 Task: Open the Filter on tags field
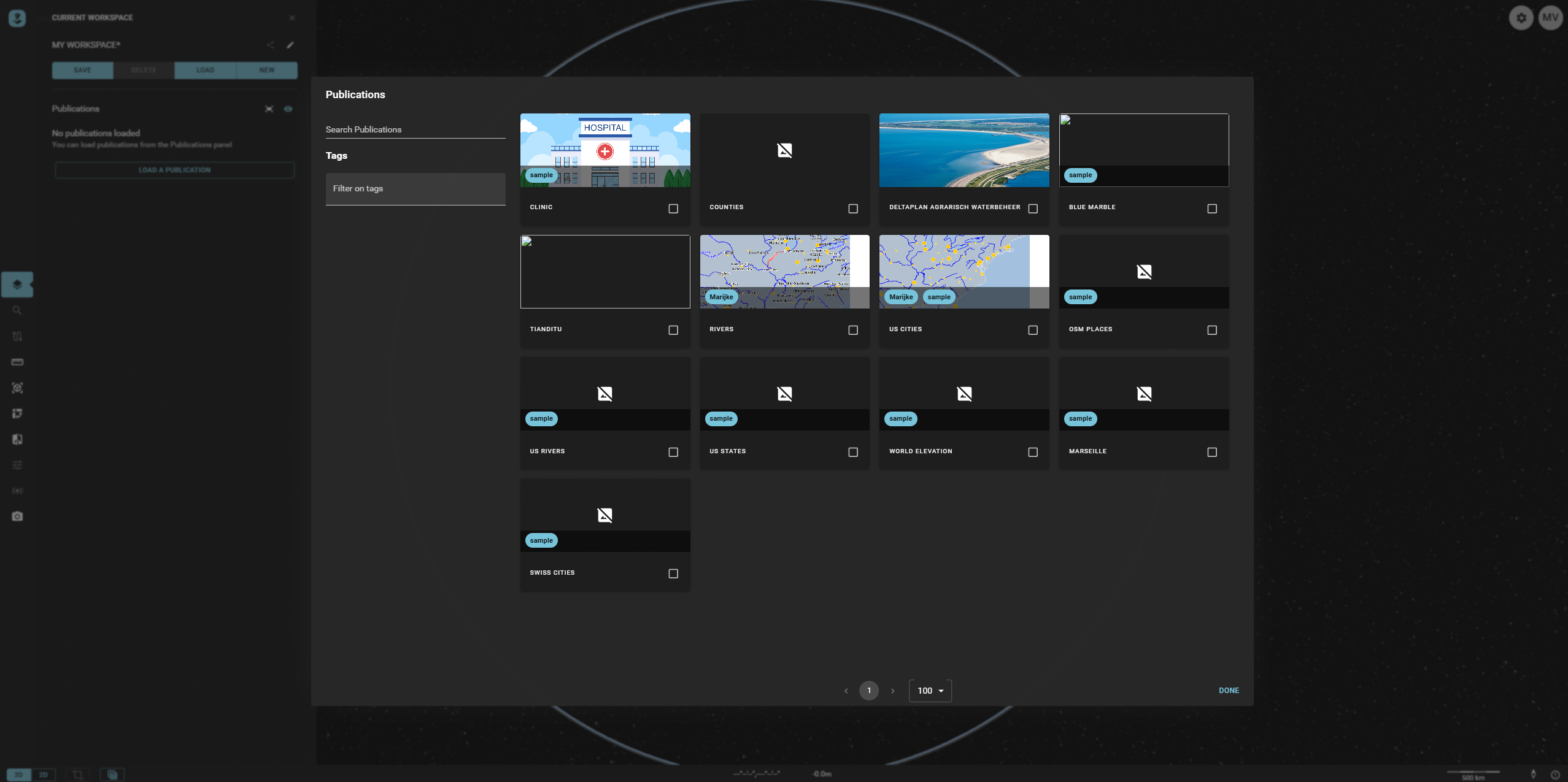point(415,188)
